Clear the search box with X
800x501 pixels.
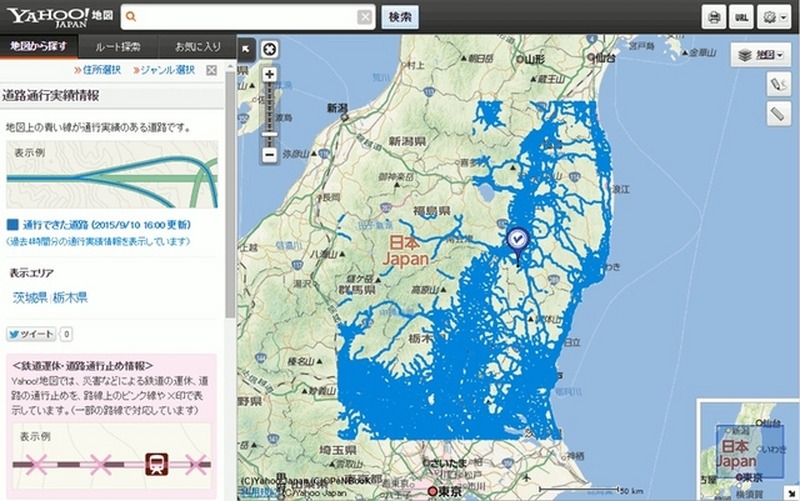coord(365,17)
